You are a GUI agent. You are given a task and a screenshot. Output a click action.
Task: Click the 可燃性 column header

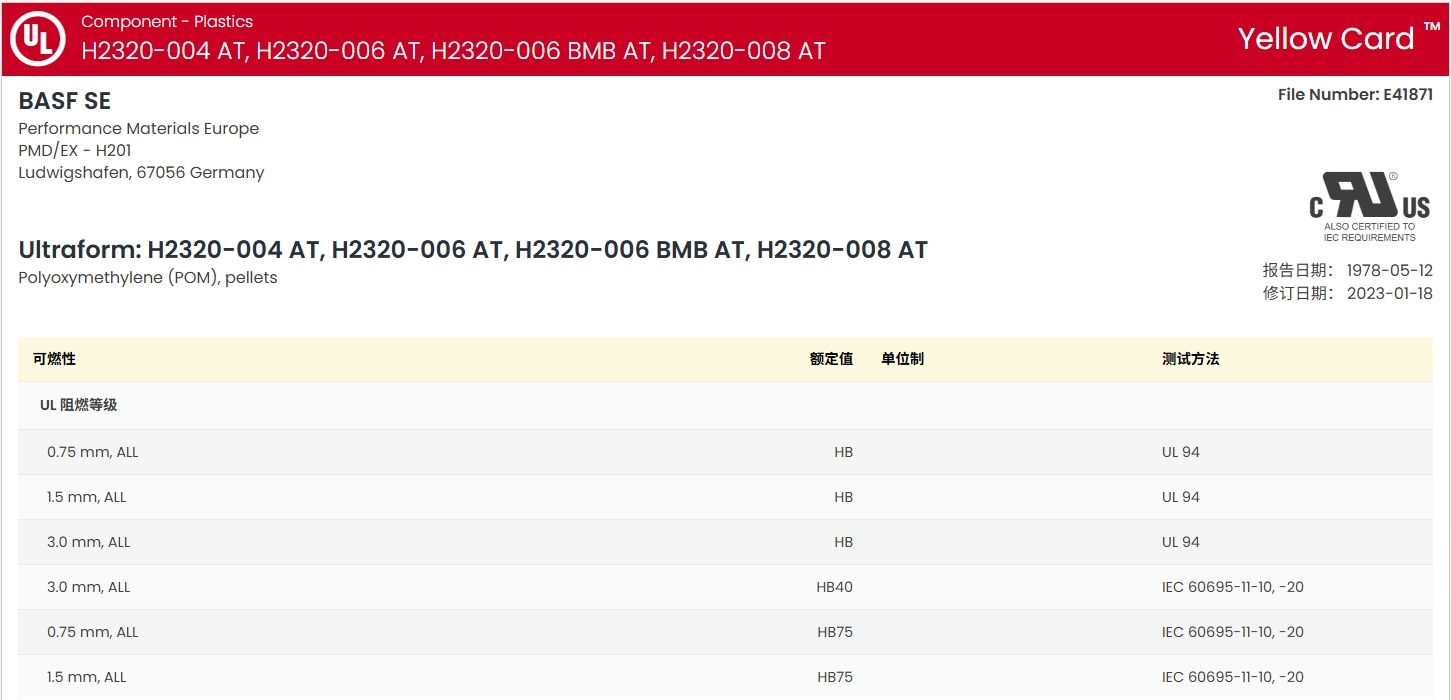click(x=54, y=358)
